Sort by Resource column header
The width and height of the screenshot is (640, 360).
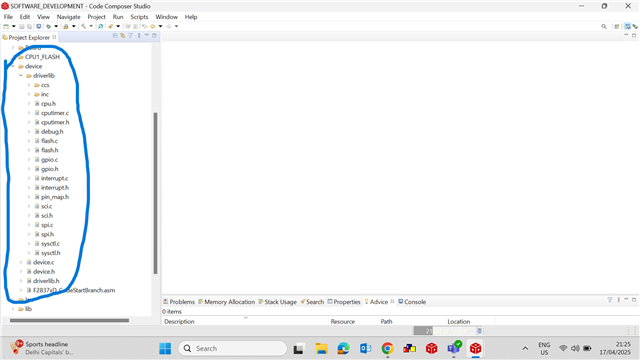(353, 321)
